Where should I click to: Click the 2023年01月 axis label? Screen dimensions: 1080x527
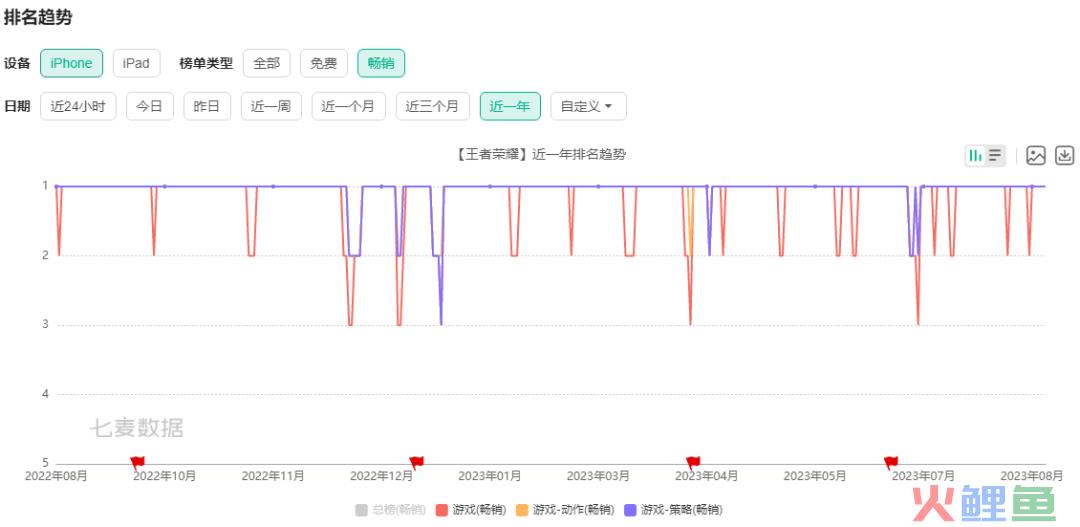point(490,475)
